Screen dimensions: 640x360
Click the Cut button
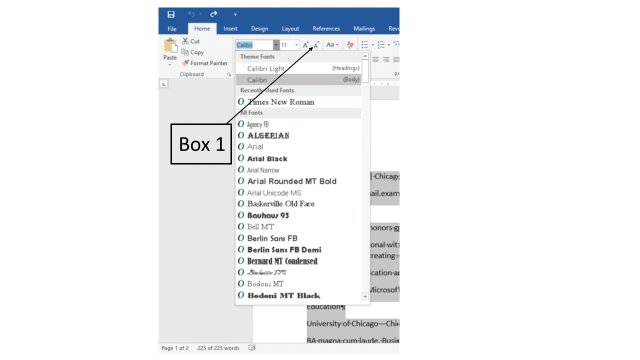coord(191,41)
